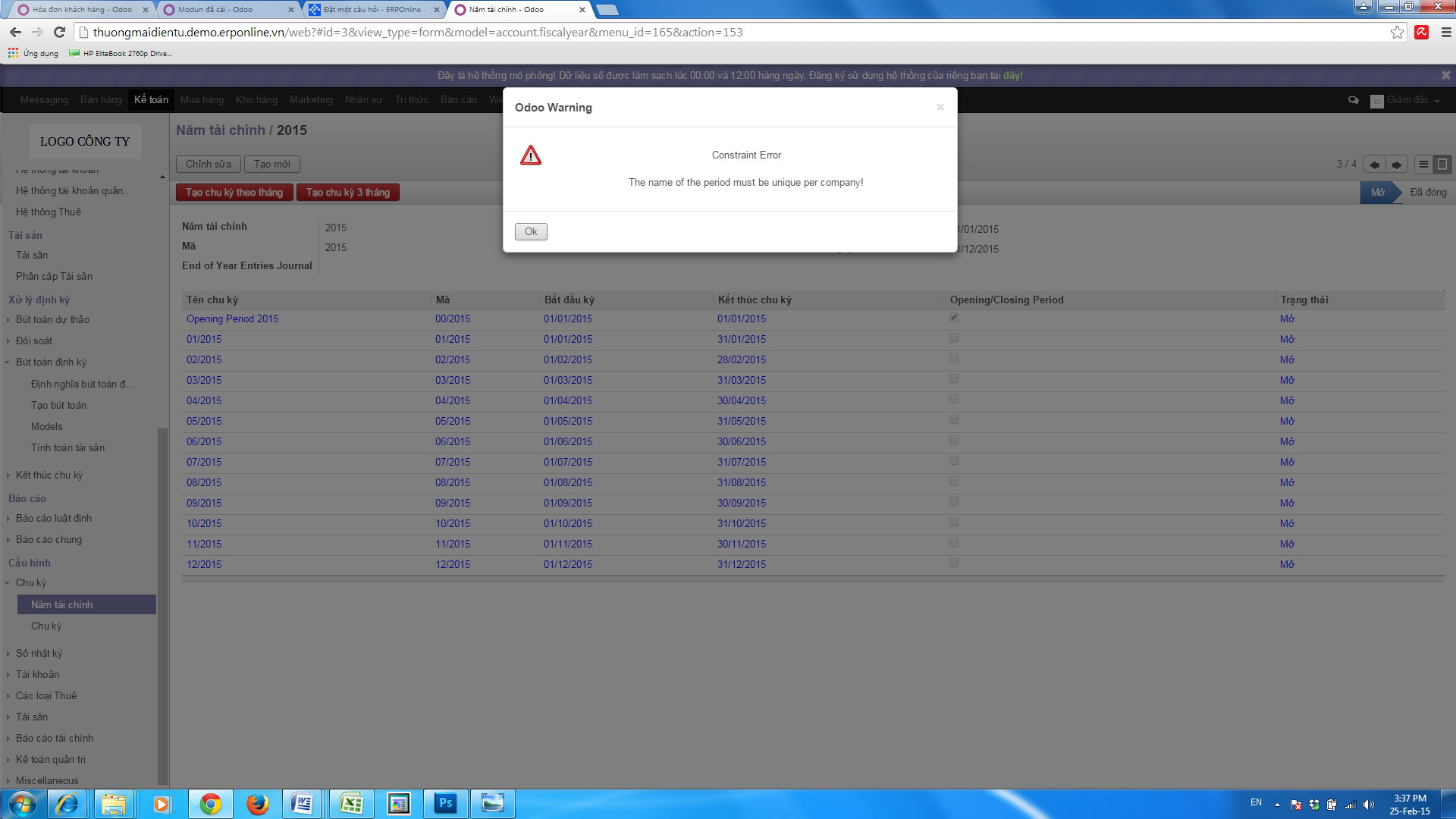Open Năm tài chính sidebar entry
Image resolution: width=1456 pixels, height=819 pixels.
[86, 604]
